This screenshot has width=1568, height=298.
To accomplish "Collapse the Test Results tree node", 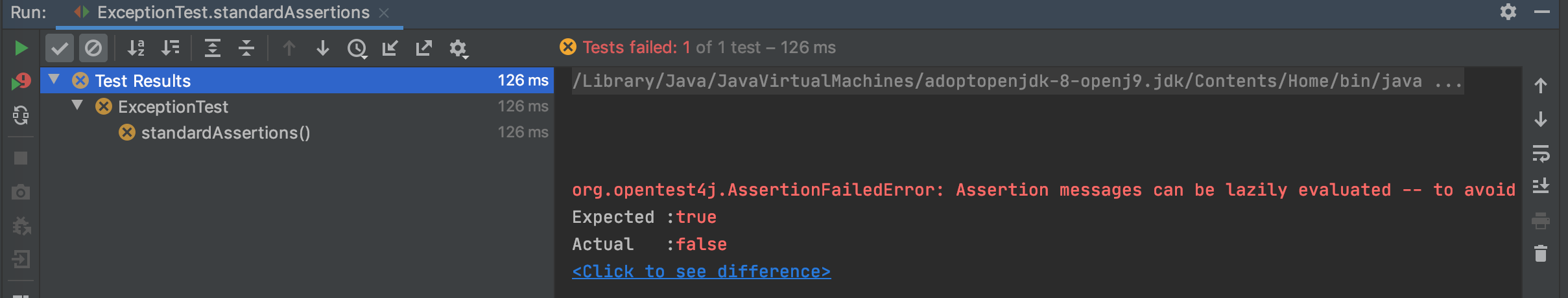I will coord(54,80).
